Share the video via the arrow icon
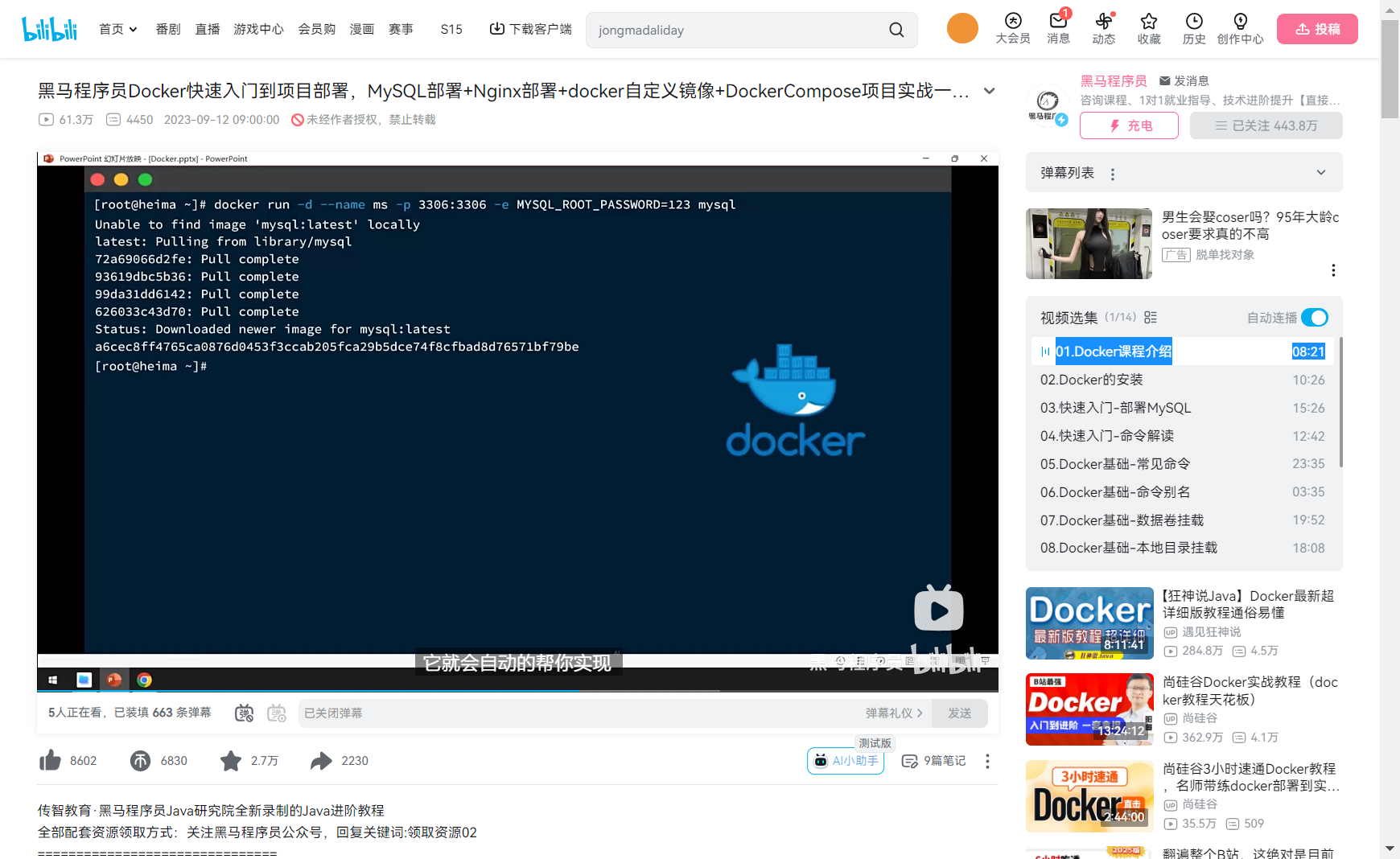Image resolution: width=1400 pixels, height=859 pixels. pos(322,760)
